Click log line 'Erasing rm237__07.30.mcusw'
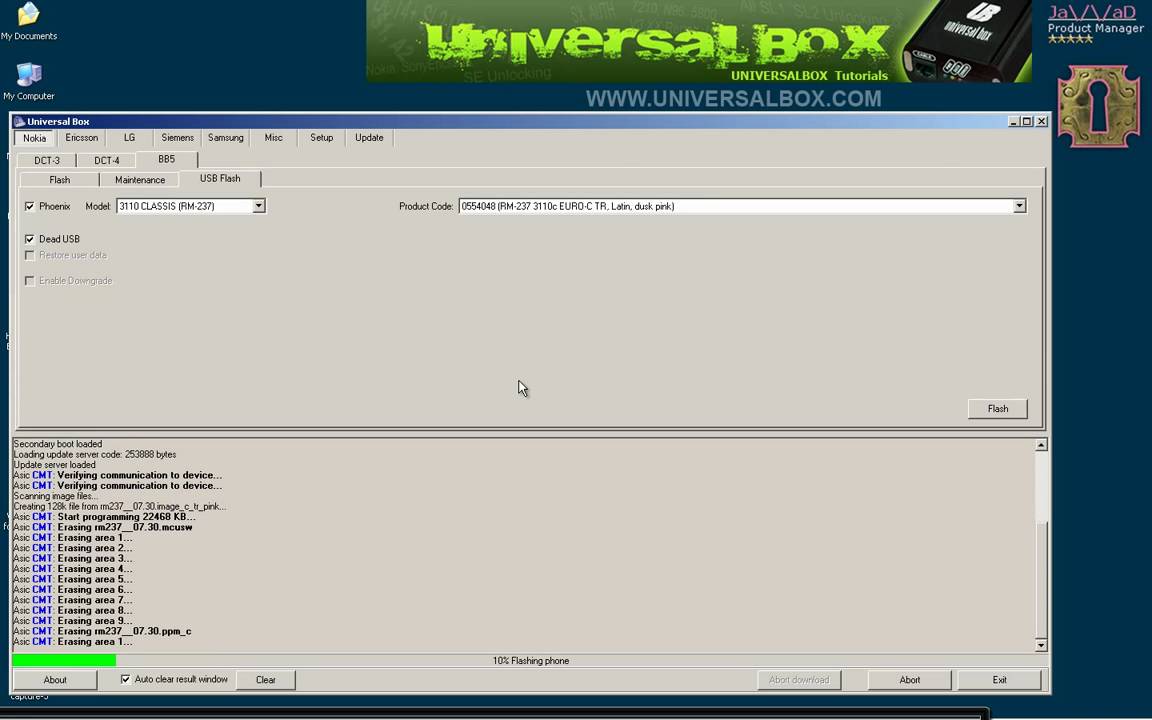 point(103,527)
